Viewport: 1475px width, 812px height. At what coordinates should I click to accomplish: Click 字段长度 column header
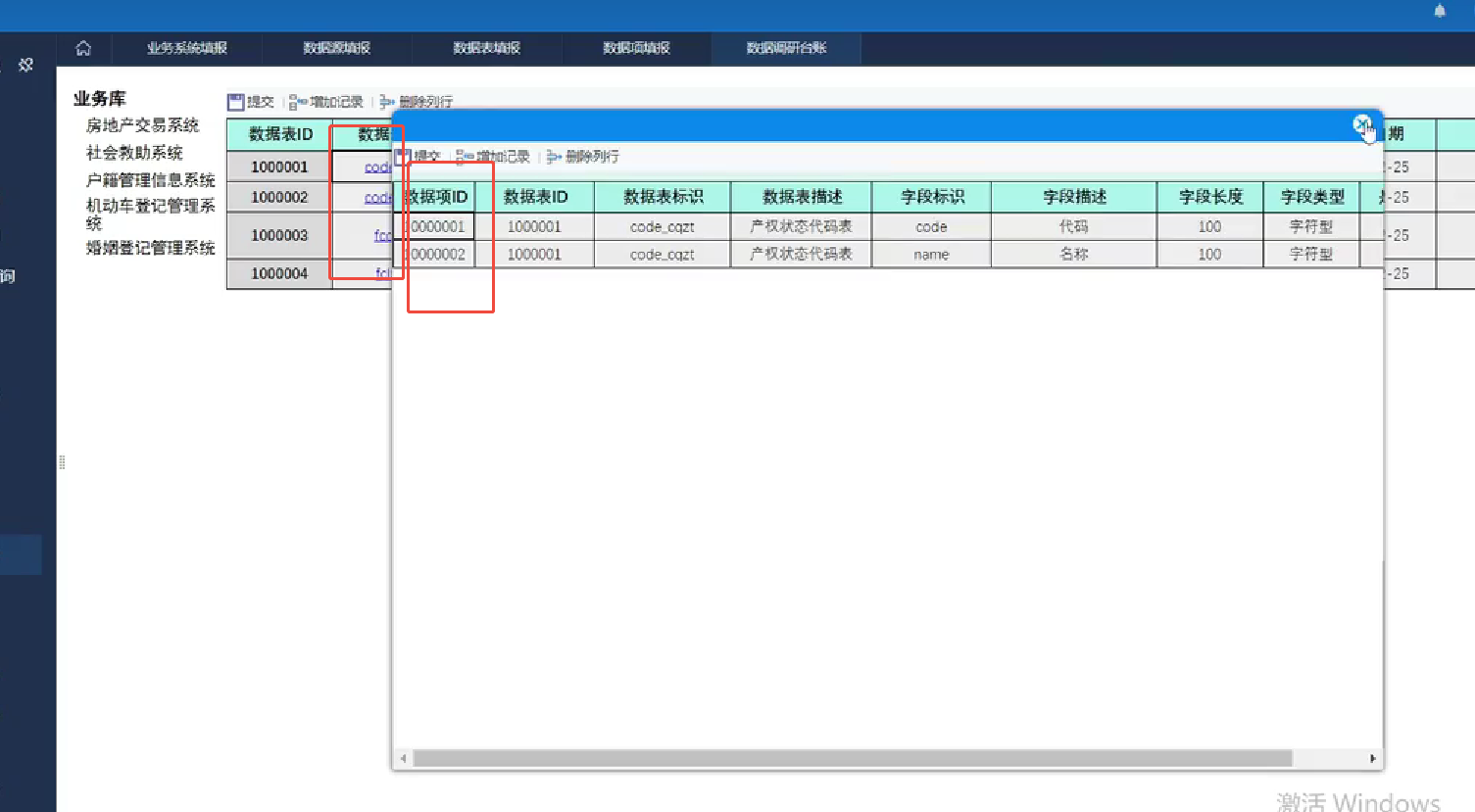pos(1210,197)
